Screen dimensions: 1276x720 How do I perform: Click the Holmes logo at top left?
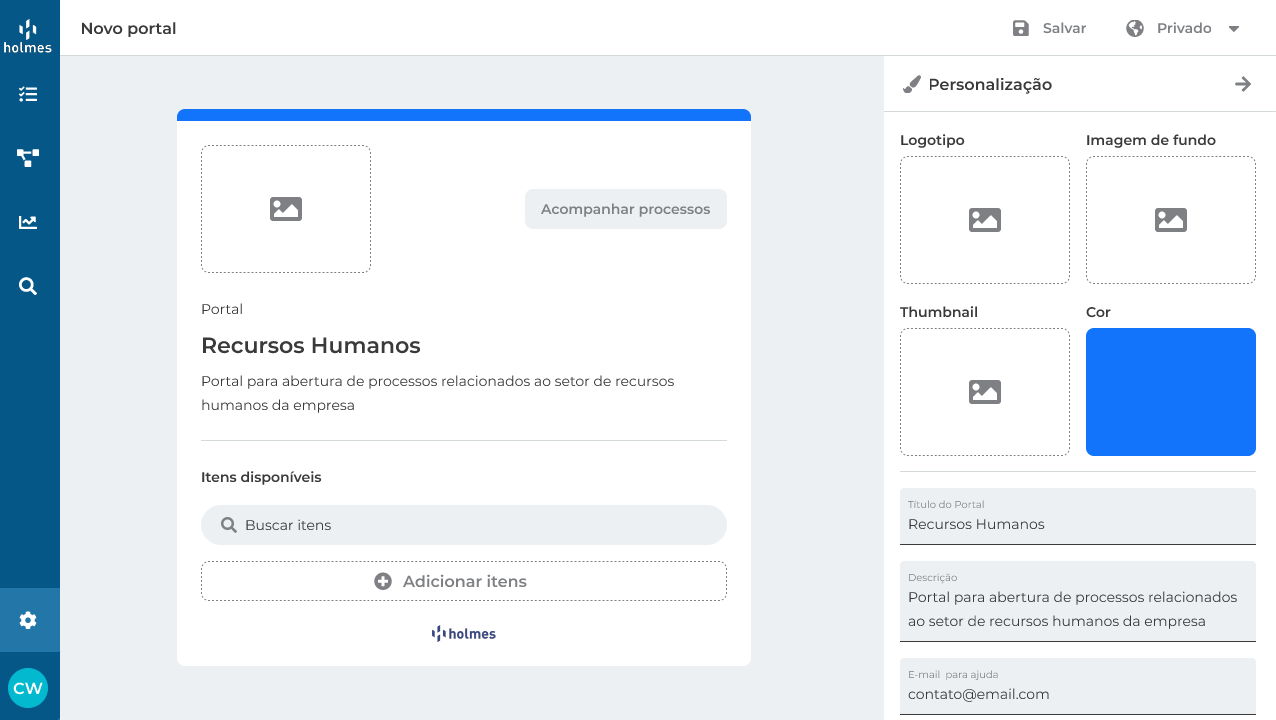[28, 36]
